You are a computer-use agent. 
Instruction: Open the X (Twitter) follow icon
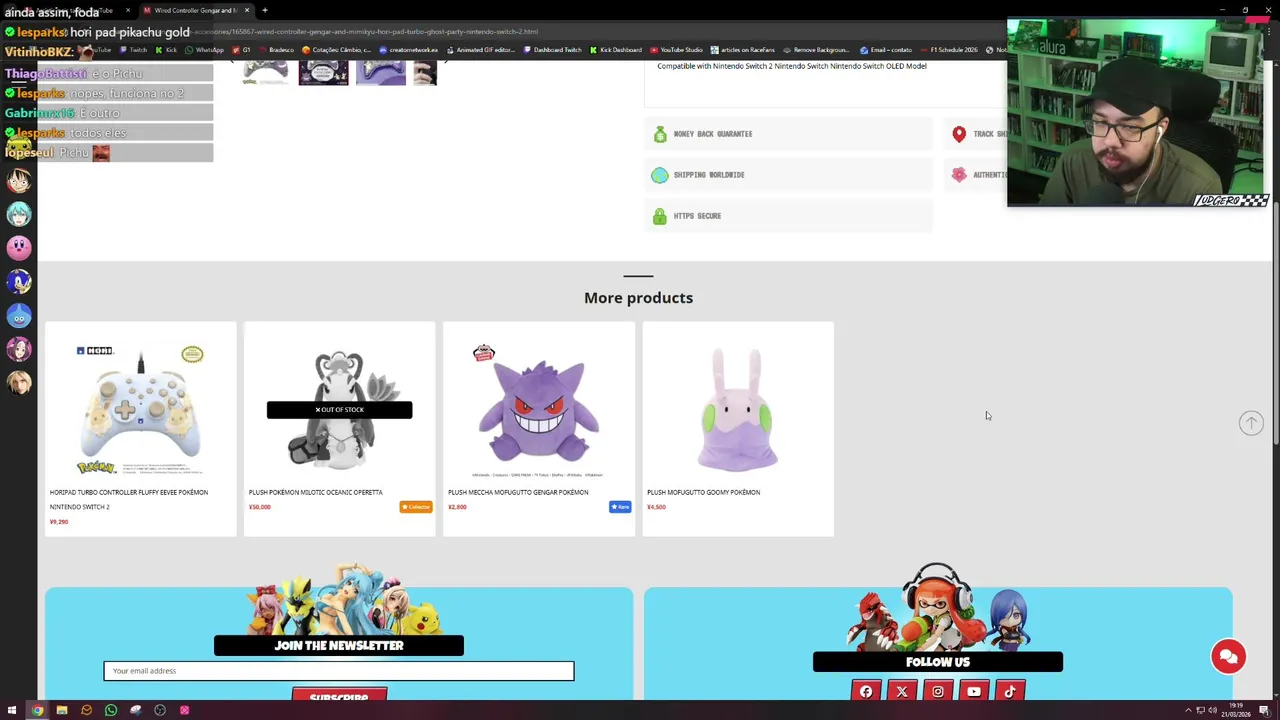point(902,691)
